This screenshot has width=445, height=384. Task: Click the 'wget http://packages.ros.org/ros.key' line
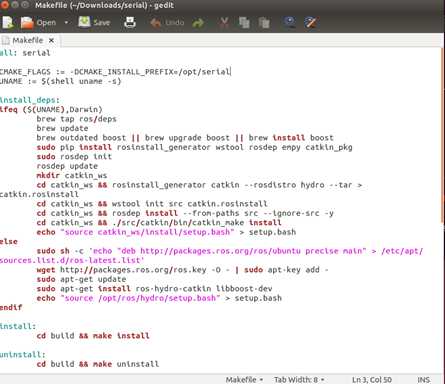tap(182, 270)
